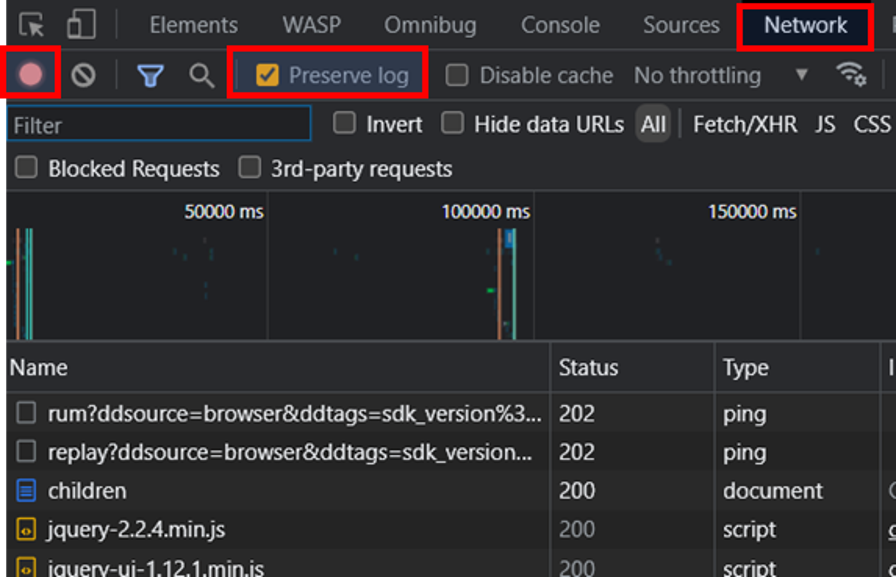Select the jquery-2.2.4.min.js request
The width and height of the screenshot is (896, 577).
[x=137, y=530]
